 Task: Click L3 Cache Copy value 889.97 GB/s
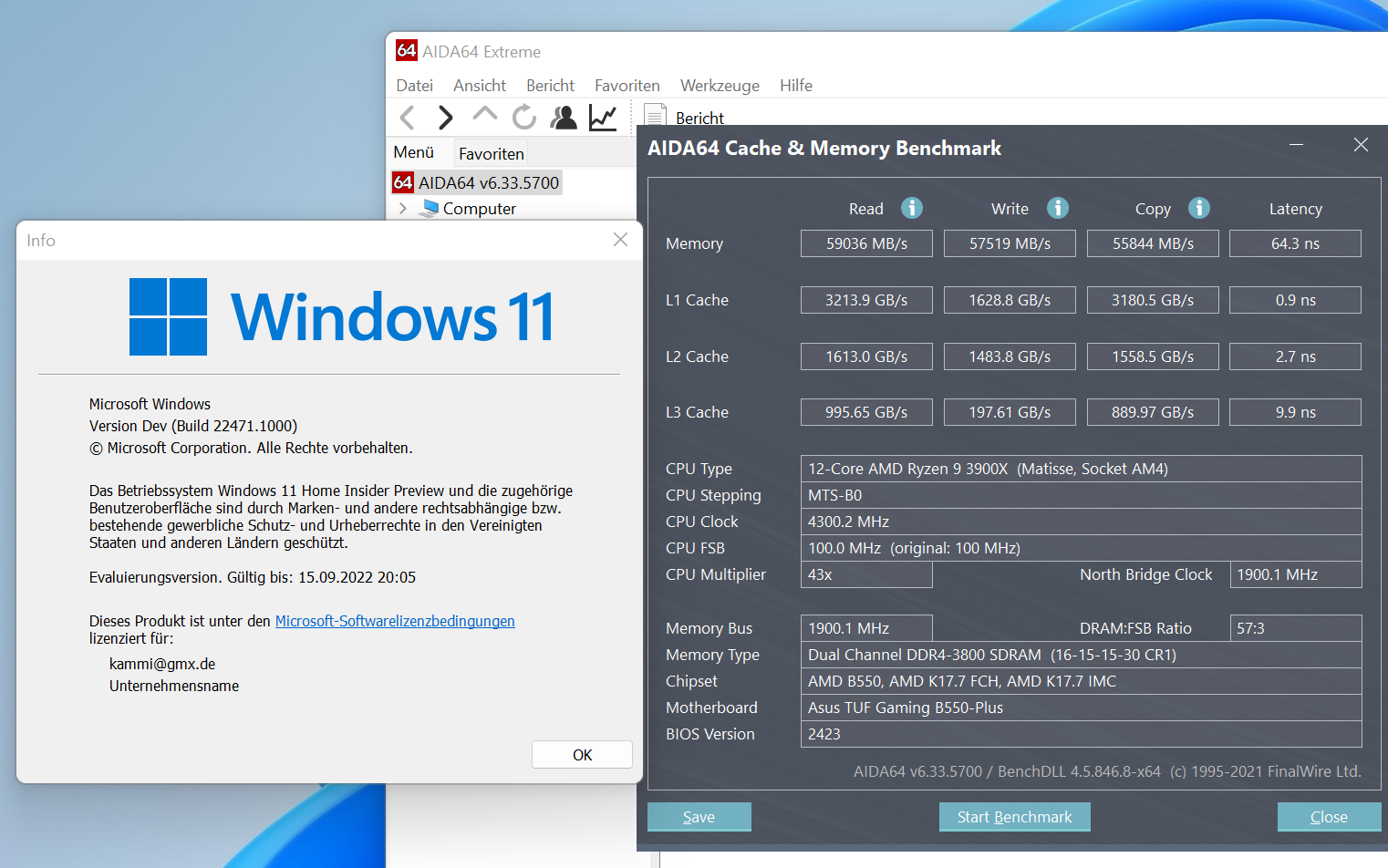point(1153,412)
